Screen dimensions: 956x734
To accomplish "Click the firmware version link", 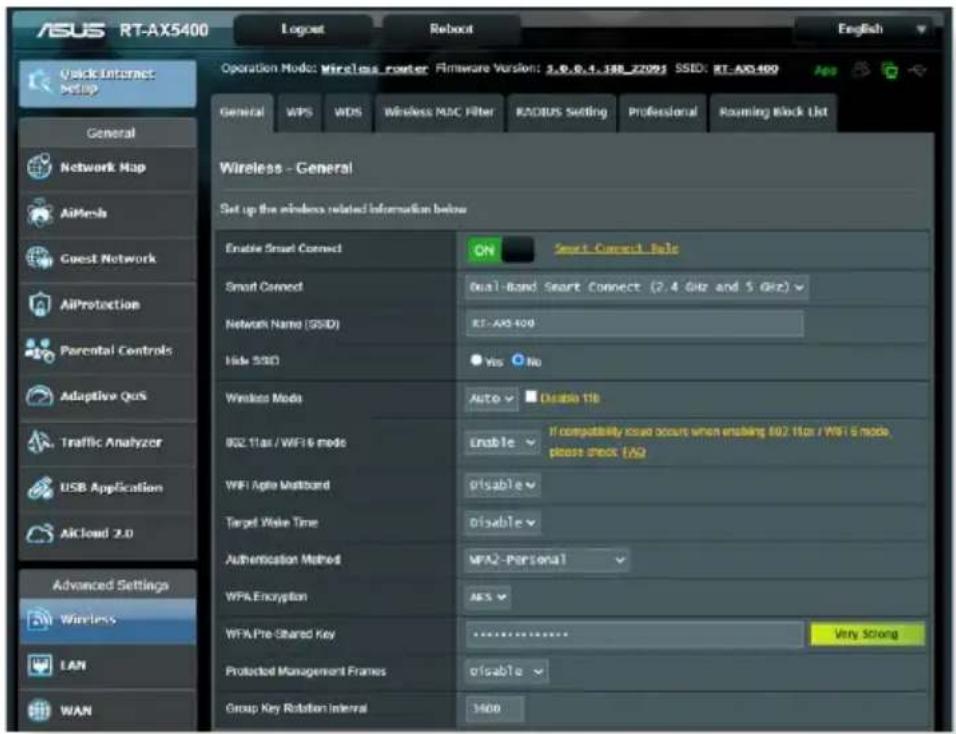I will tap(606, 69).
